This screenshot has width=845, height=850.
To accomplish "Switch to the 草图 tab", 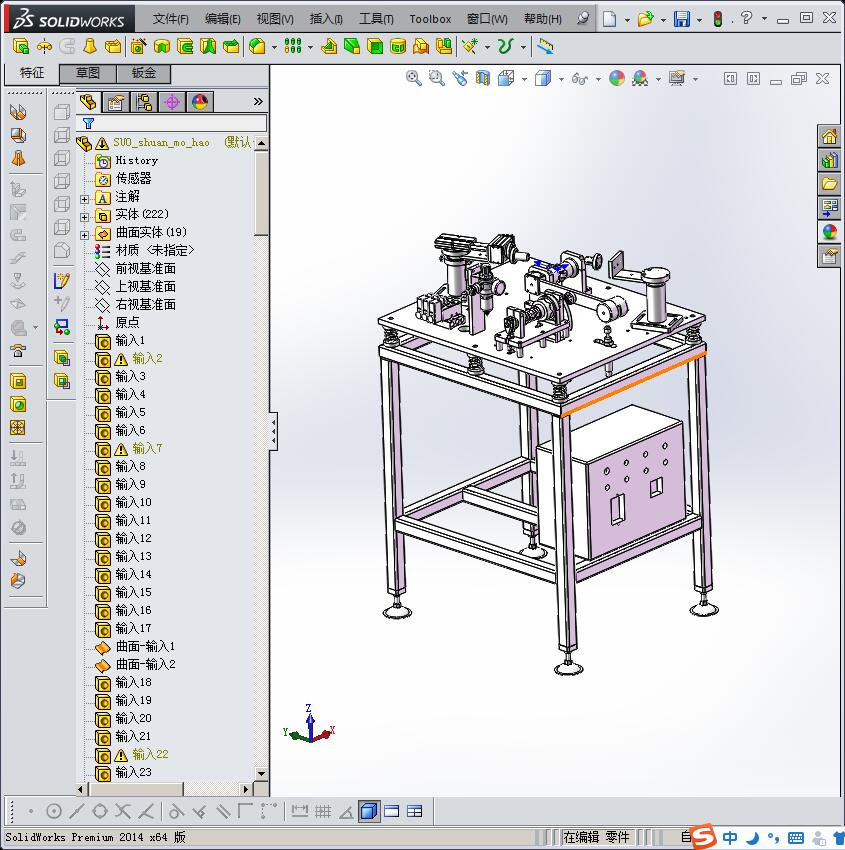I will (x=87, y=73).
